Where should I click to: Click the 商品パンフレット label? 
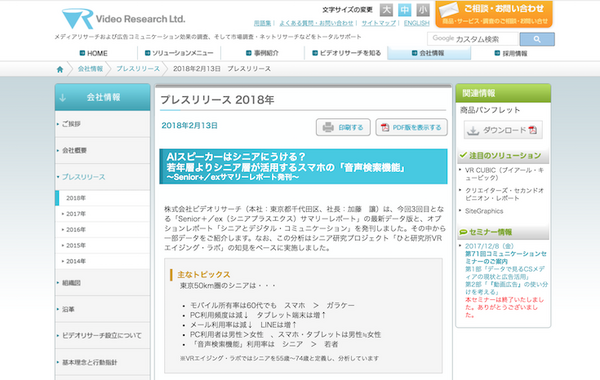click(490, 110)
